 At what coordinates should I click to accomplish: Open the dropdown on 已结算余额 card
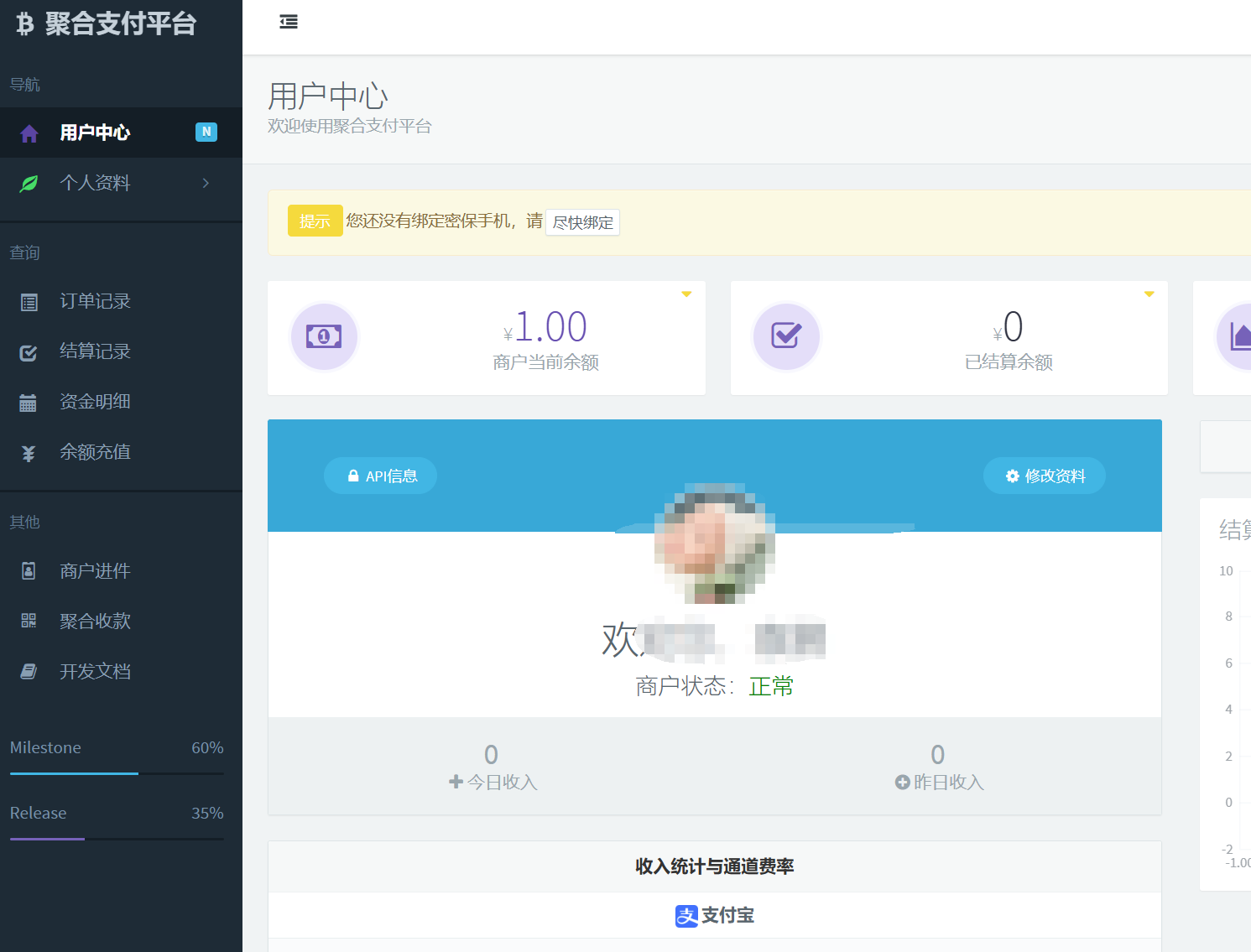point(1149,294)
